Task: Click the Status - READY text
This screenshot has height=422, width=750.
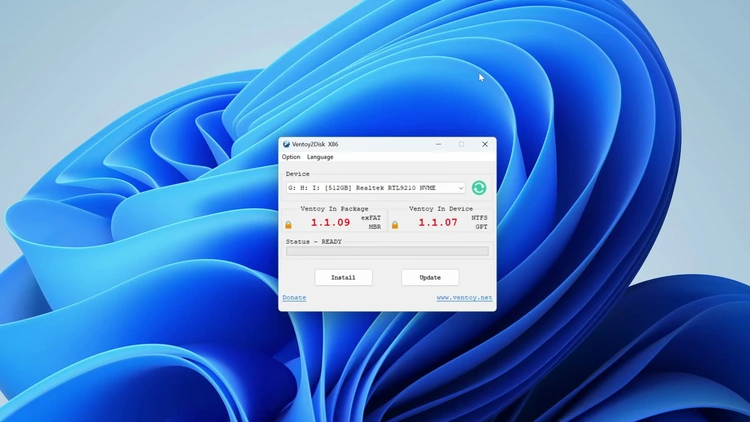Action: (314, 242)
